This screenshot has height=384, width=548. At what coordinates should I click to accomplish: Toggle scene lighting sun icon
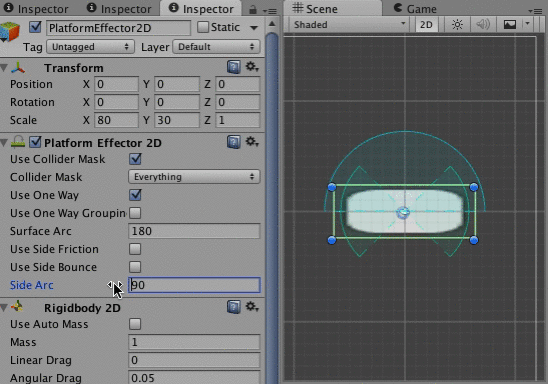pyautogui.click(x=457, y=24)
